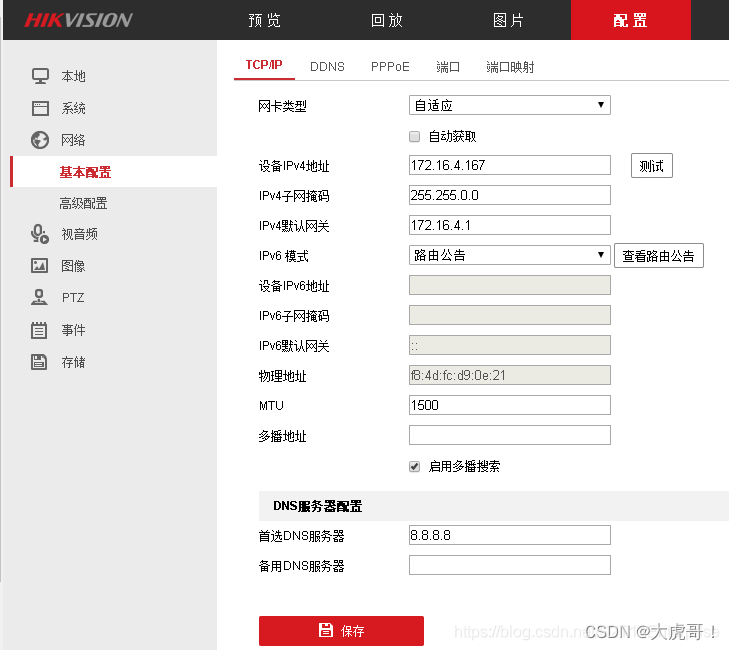The image size is (729, 650).
Task: Open the IPv6 模式 dropdown showing 路由公告
Action: [510, 255]
